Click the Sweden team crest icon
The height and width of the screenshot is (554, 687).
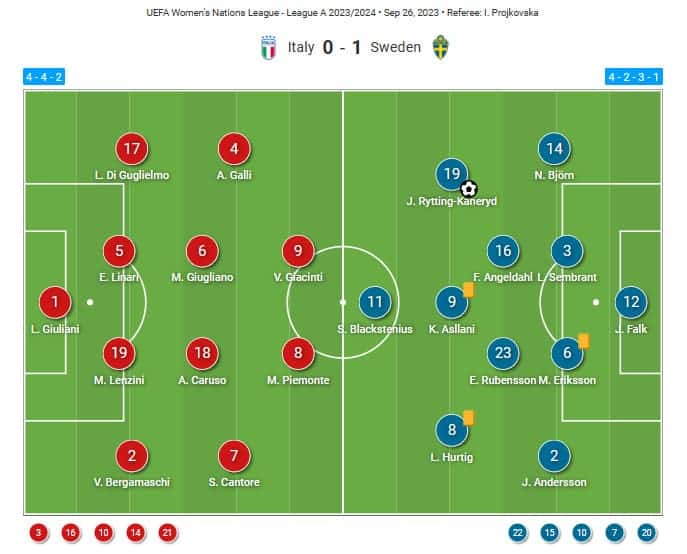click(x=441, y=47)
